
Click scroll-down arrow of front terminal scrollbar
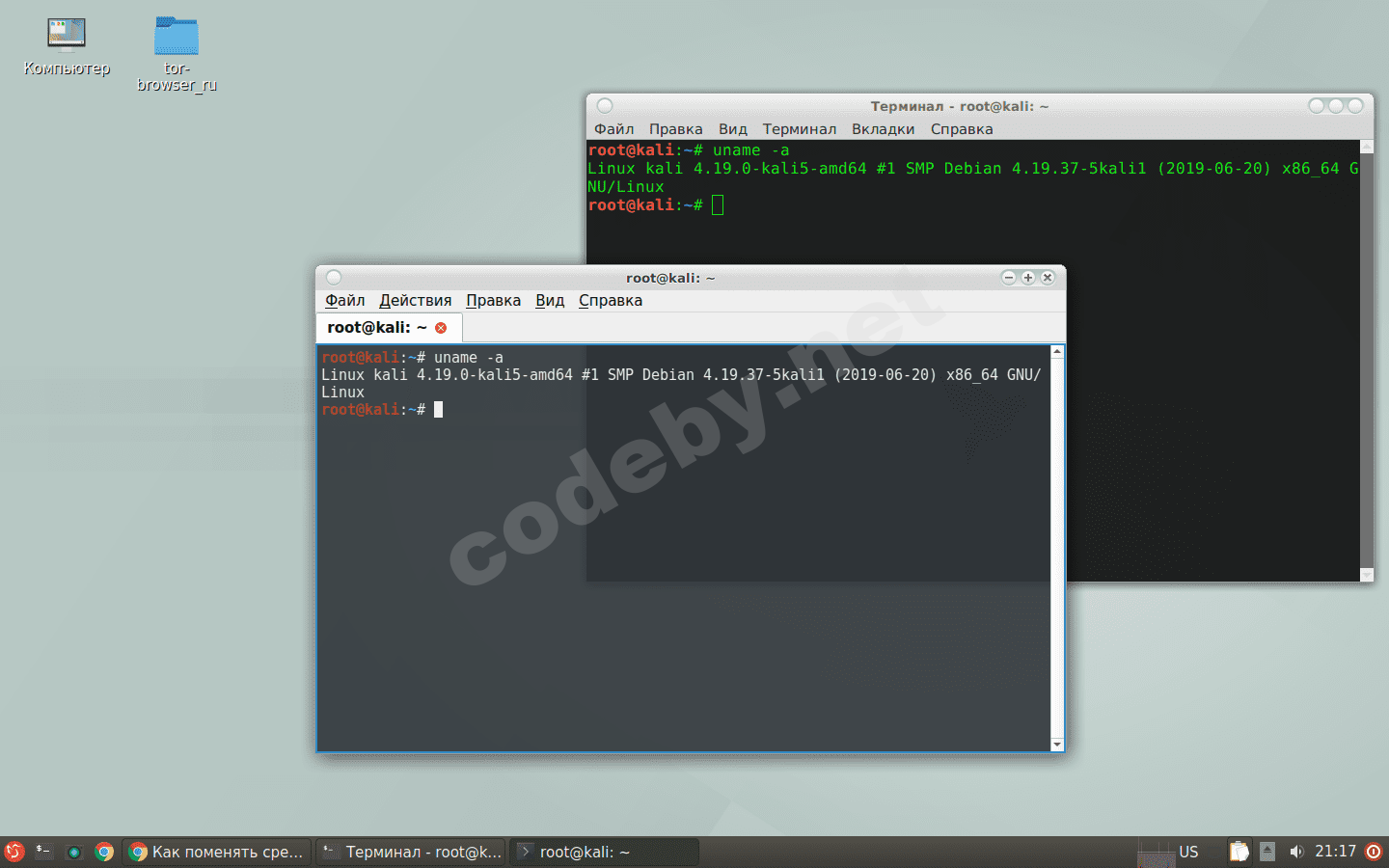pos(1057,745)
